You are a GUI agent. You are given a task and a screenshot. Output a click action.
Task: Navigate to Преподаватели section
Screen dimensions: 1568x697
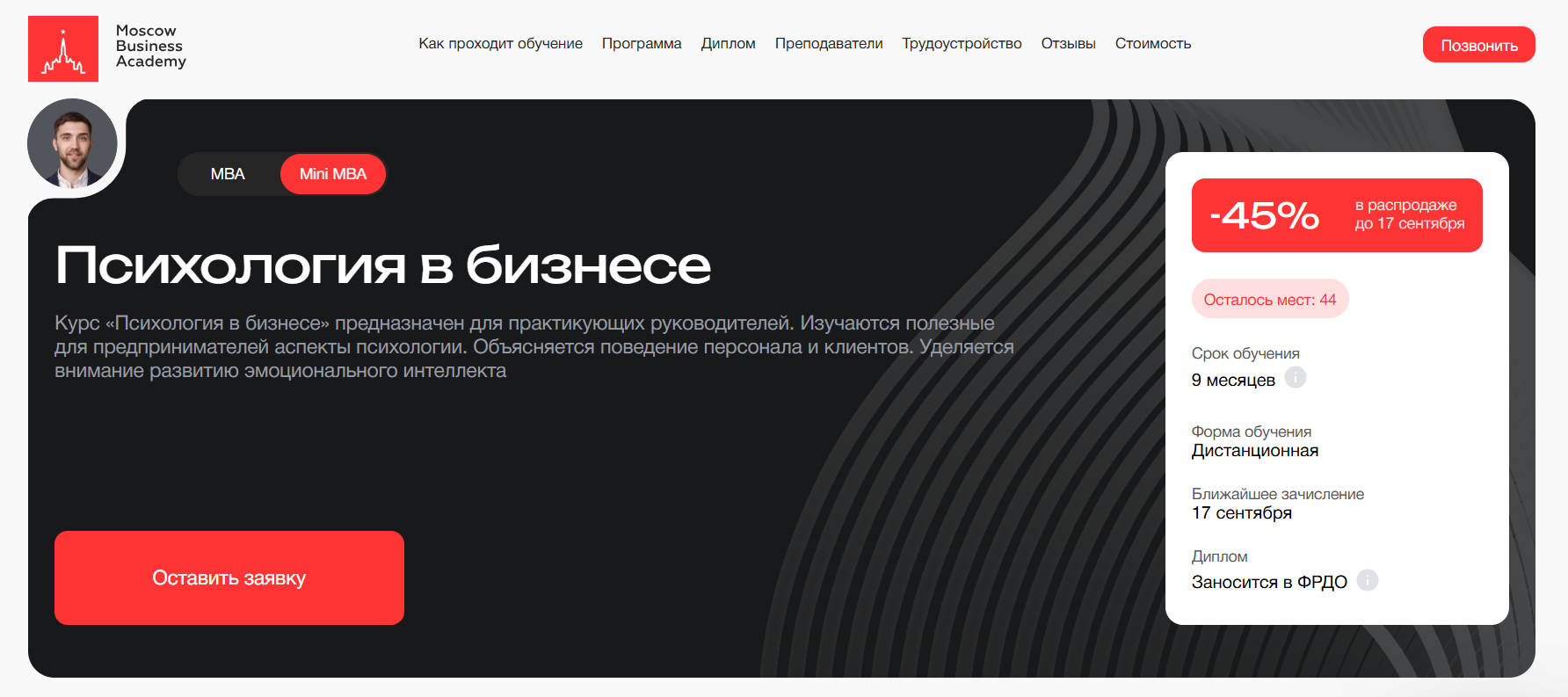pos(829,43)
